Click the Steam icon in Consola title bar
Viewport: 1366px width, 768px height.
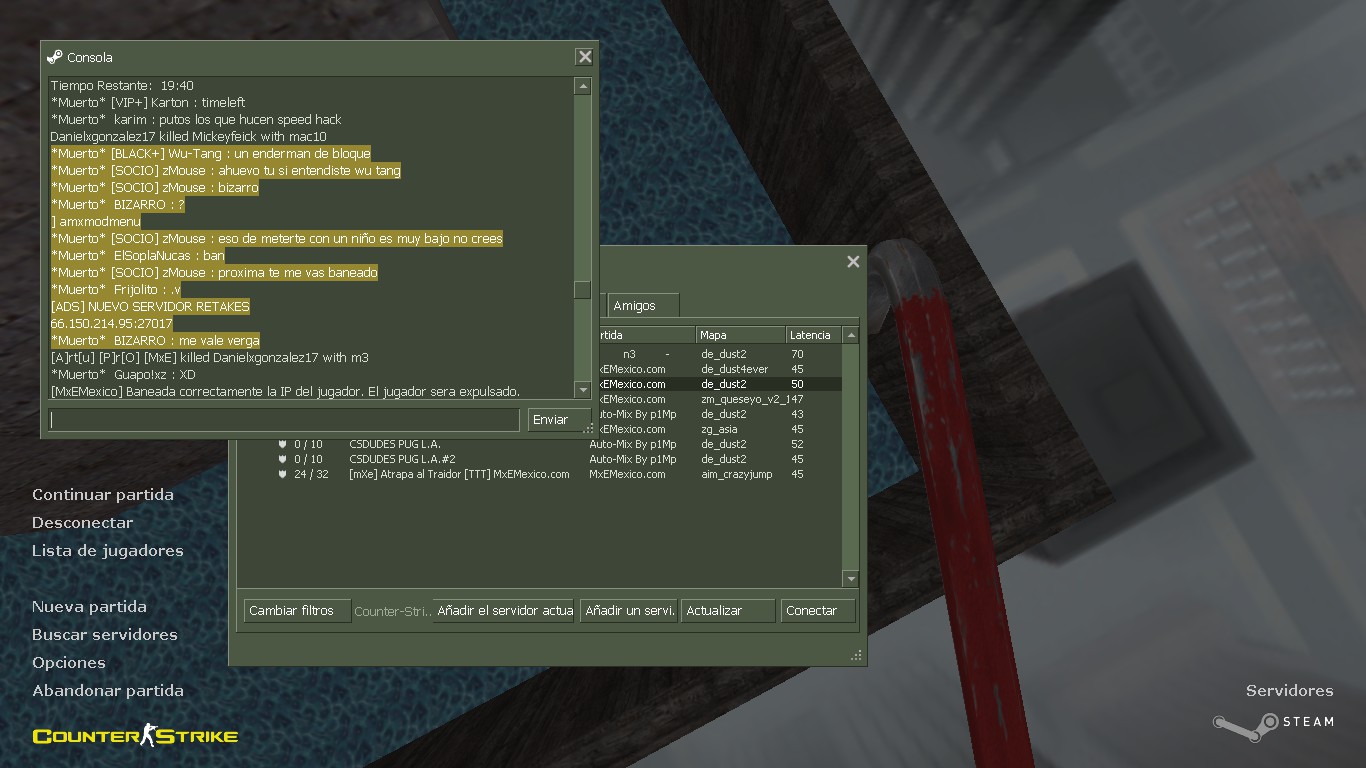(55, 57)
